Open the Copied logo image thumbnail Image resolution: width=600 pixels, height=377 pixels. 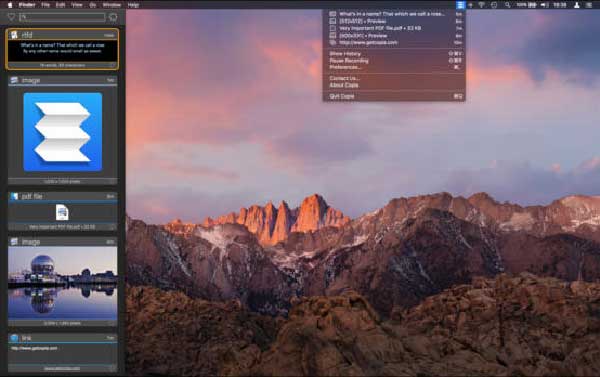63,132
